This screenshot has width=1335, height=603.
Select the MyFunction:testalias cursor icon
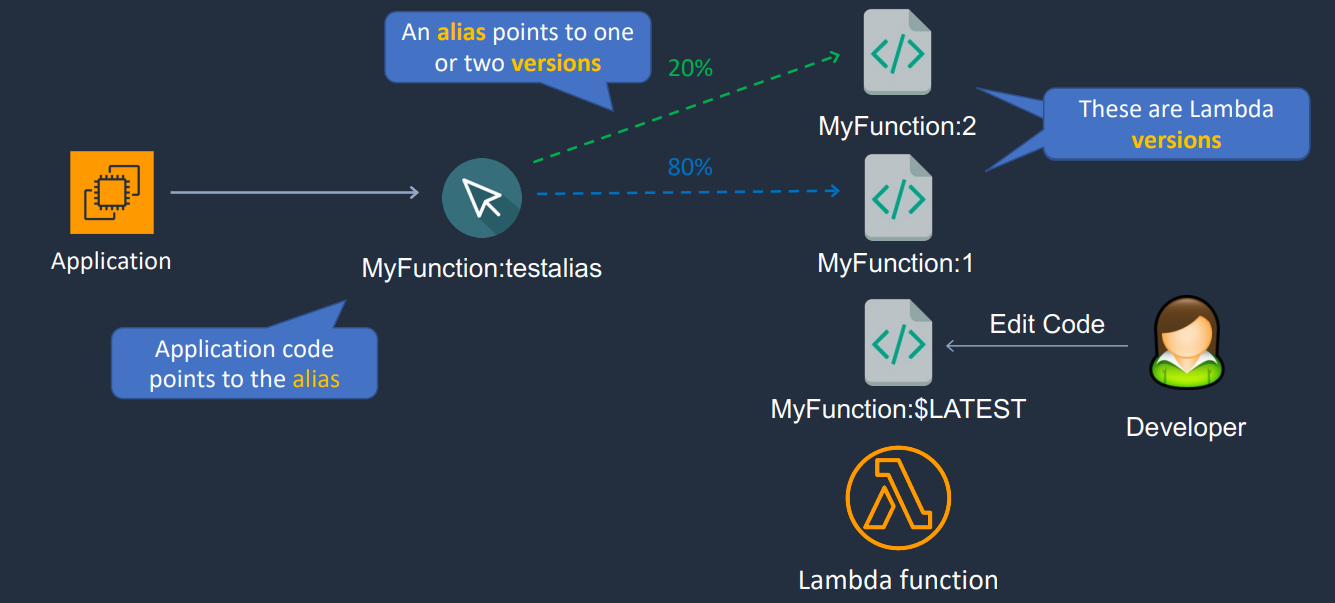[482, 198]
